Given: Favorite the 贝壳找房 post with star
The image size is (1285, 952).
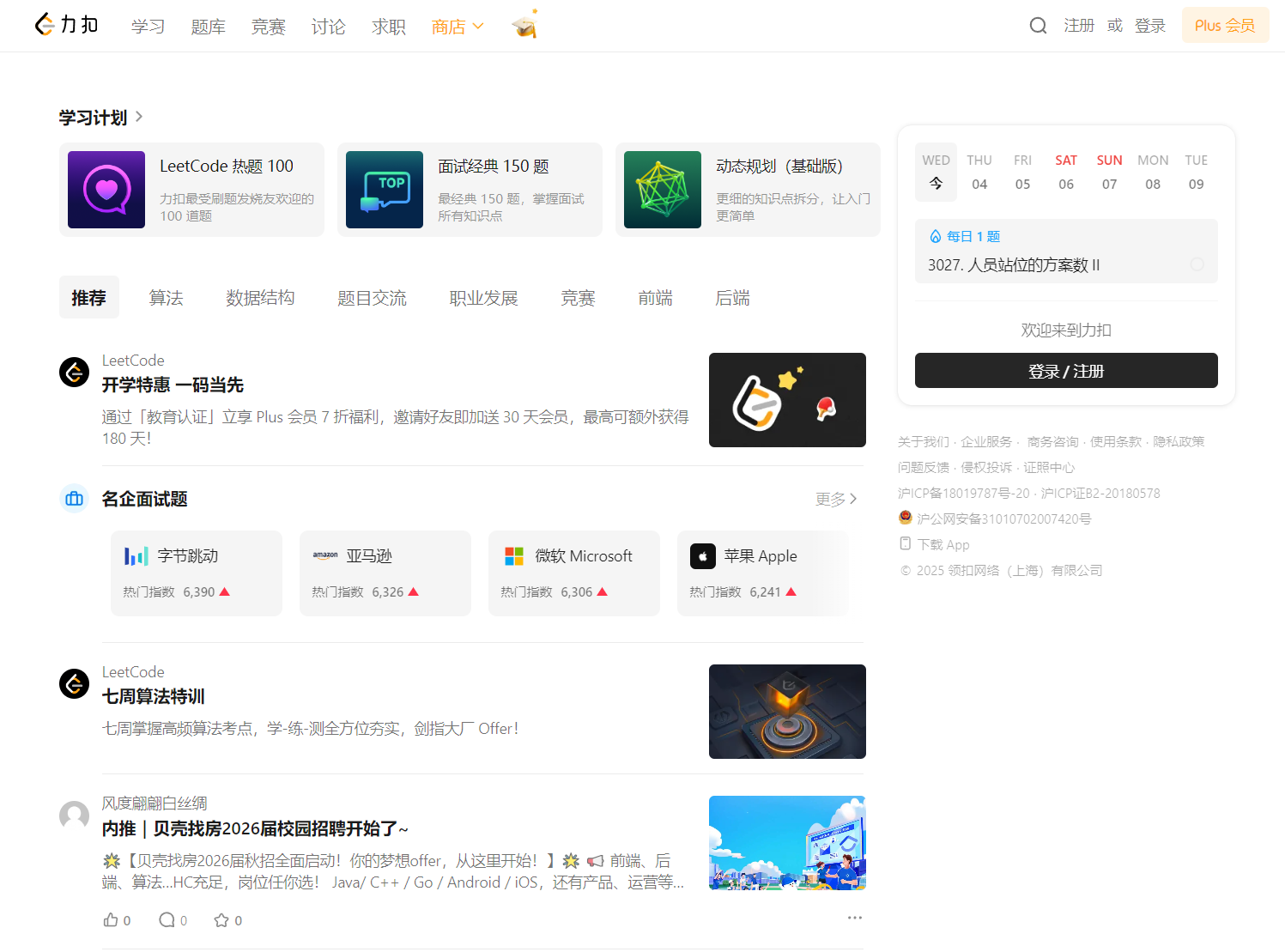Looking at the screenshot, I should point(221,920).
